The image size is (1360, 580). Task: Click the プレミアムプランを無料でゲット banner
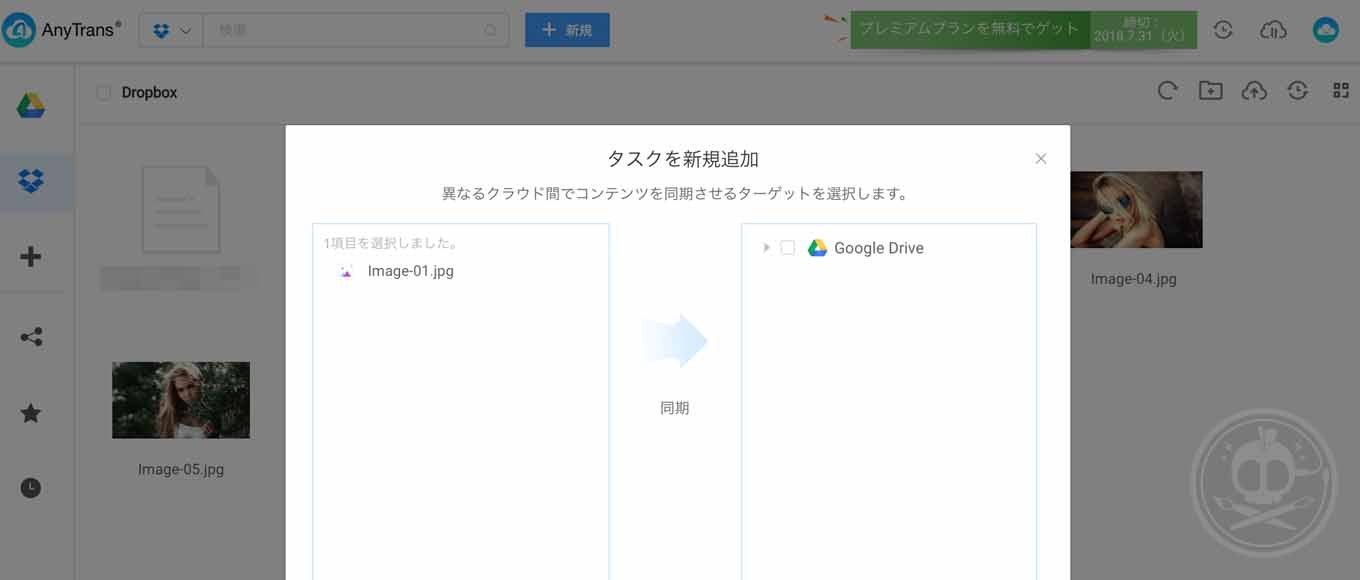969,29
